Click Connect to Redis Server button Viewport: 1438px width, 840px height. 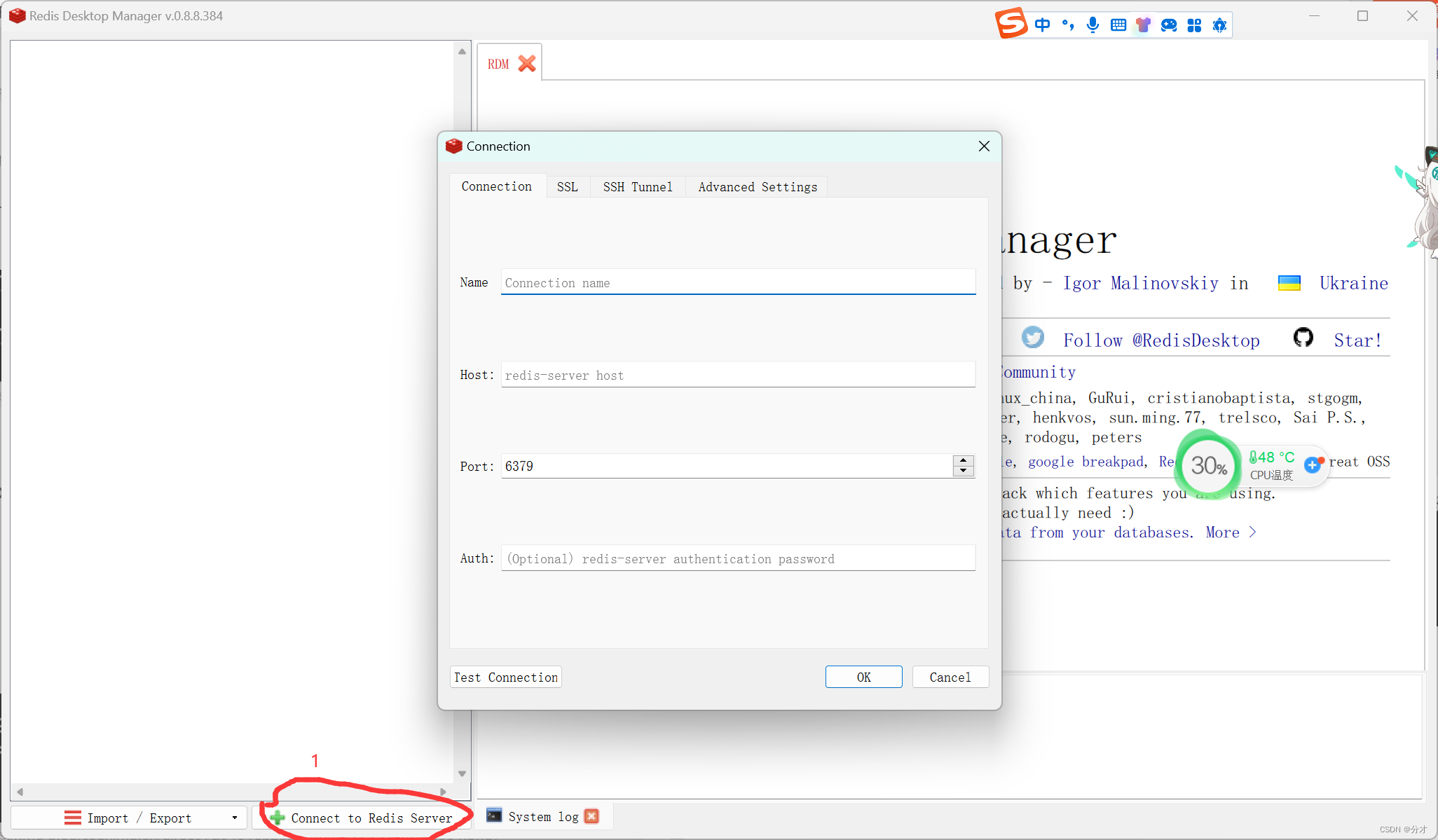[x=361, y=818]
